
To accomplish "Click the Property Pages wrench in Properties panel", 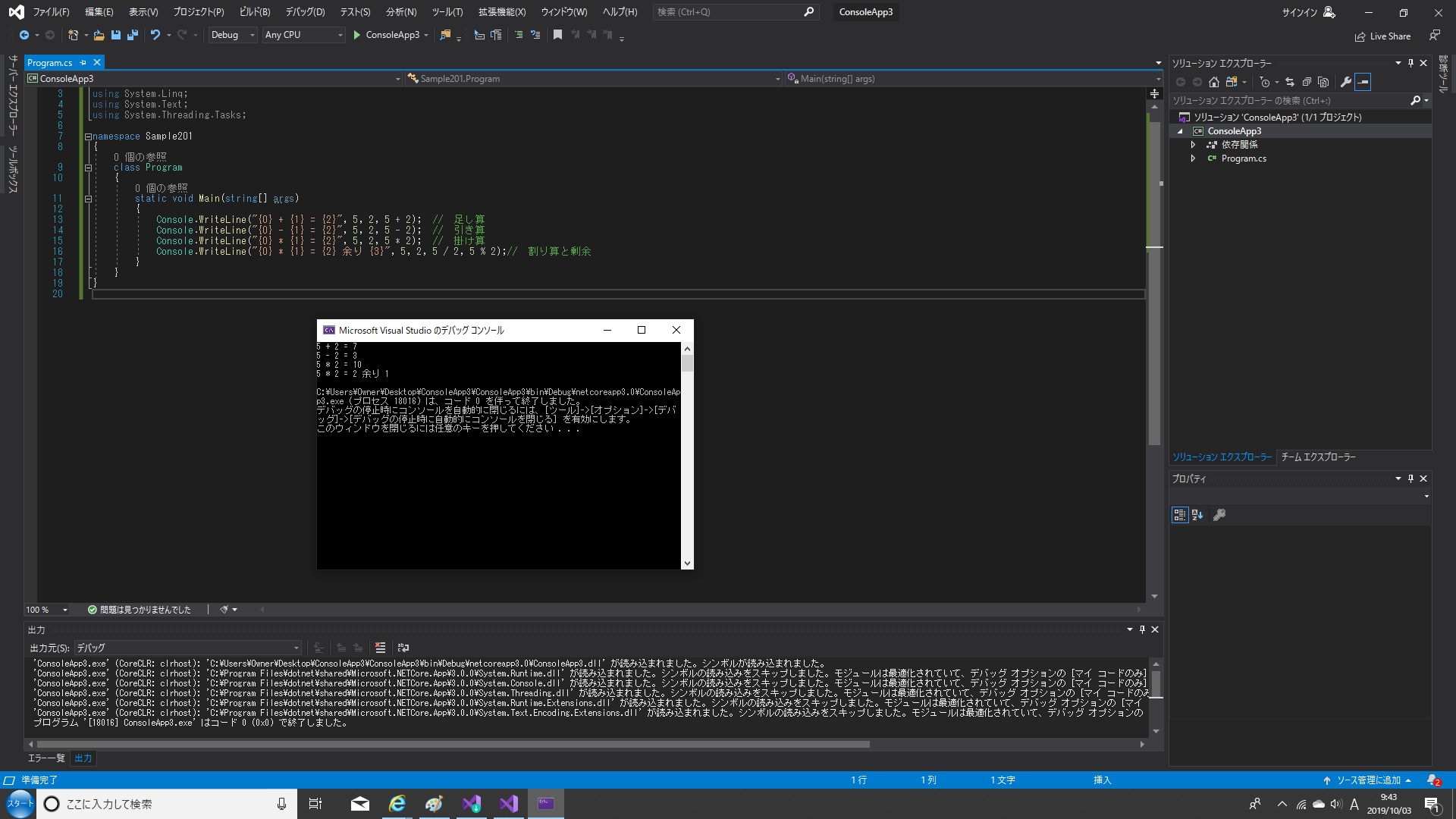I will tap(1219, 515).
